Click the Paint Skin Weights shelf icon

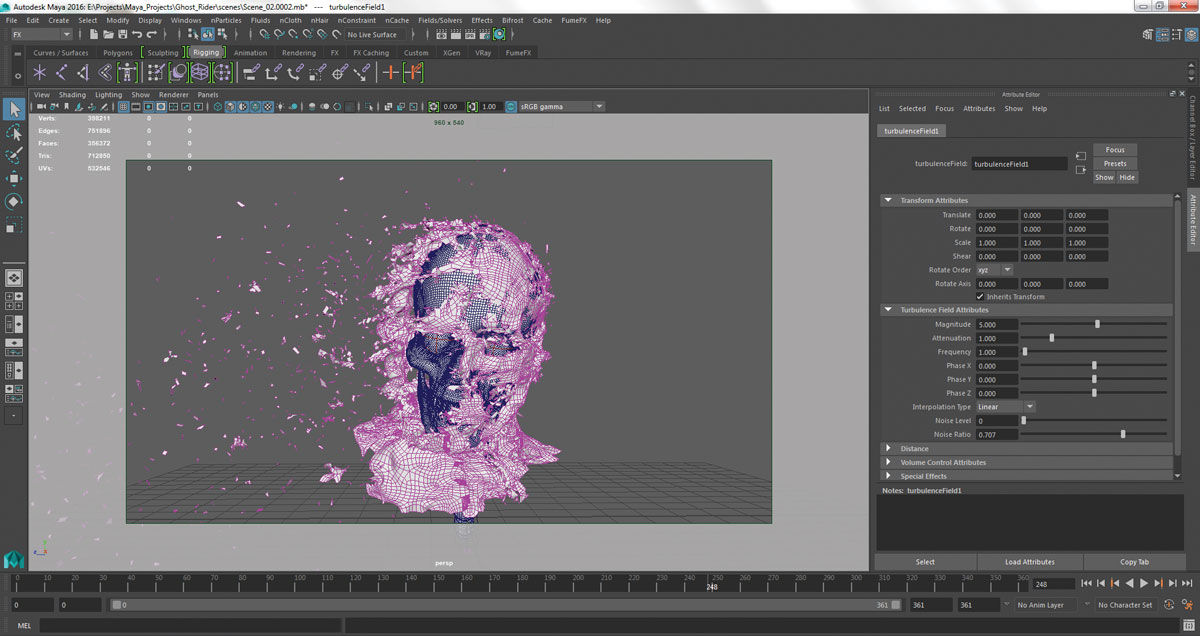coord(156,72)
